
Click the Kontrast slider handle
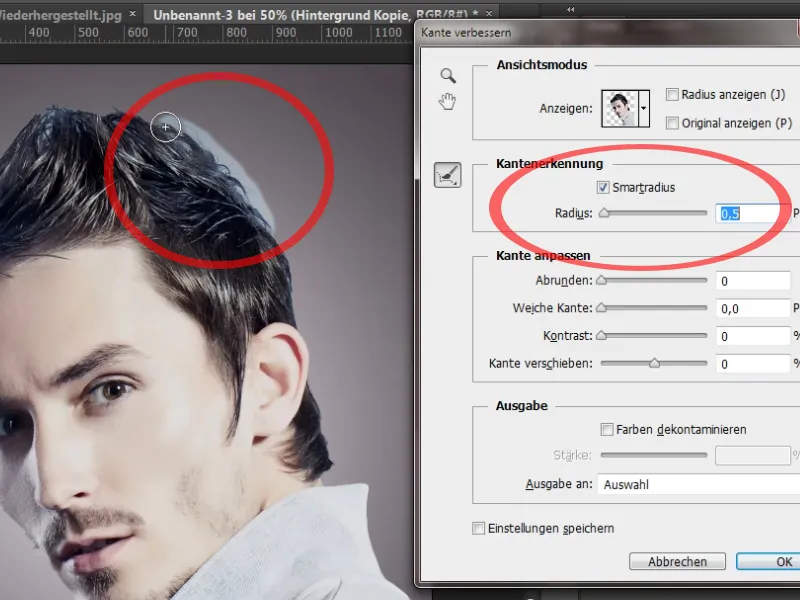click(602, 335)
